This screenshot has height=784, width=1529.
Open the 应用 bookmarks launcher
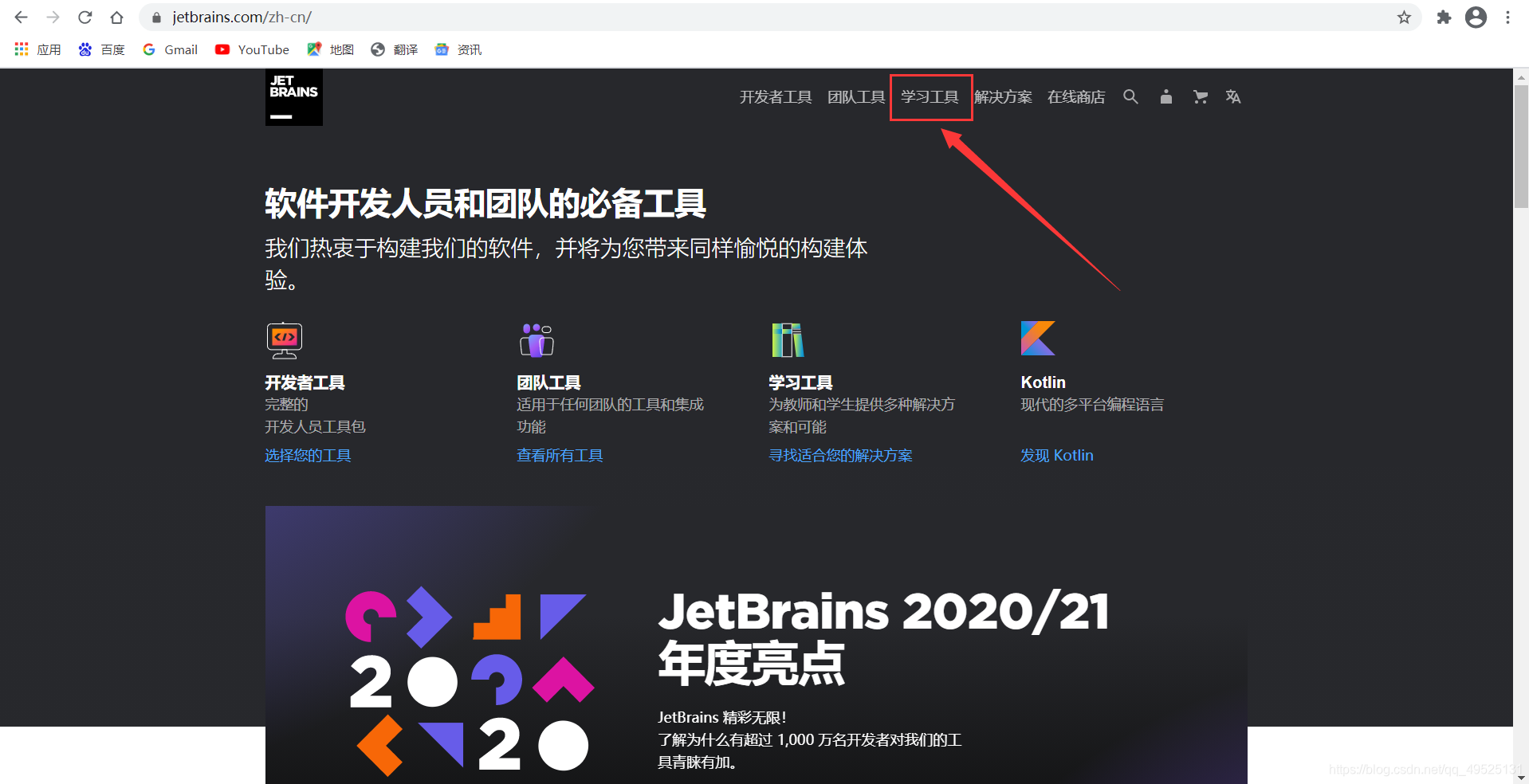pyautogui.click(x=37, y=49)
